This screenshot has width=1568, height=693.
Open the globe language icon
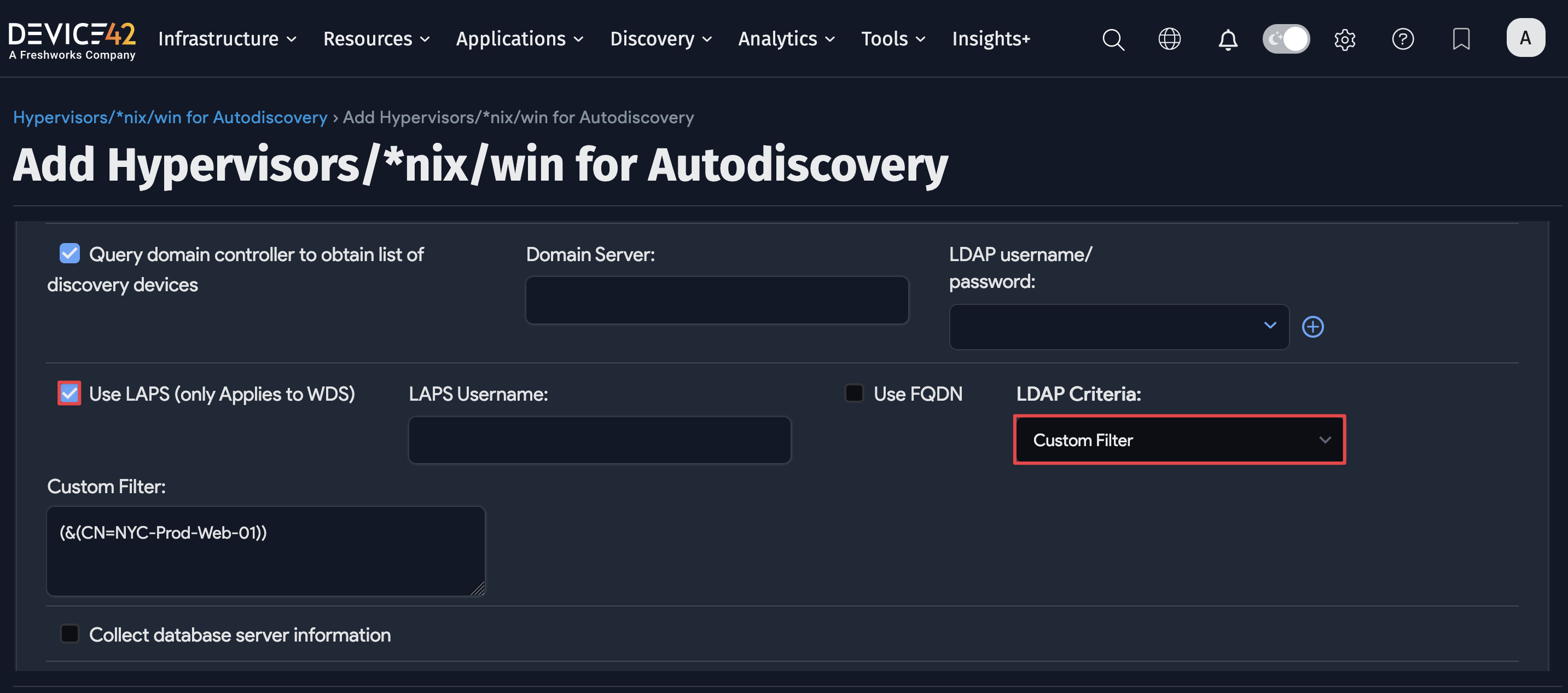coord(1169,39)
